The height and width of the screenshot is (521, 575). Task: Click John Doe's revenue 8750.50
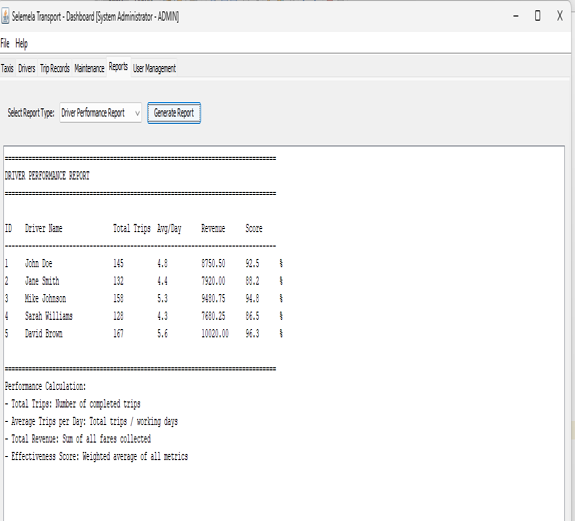tap(213, 264)
